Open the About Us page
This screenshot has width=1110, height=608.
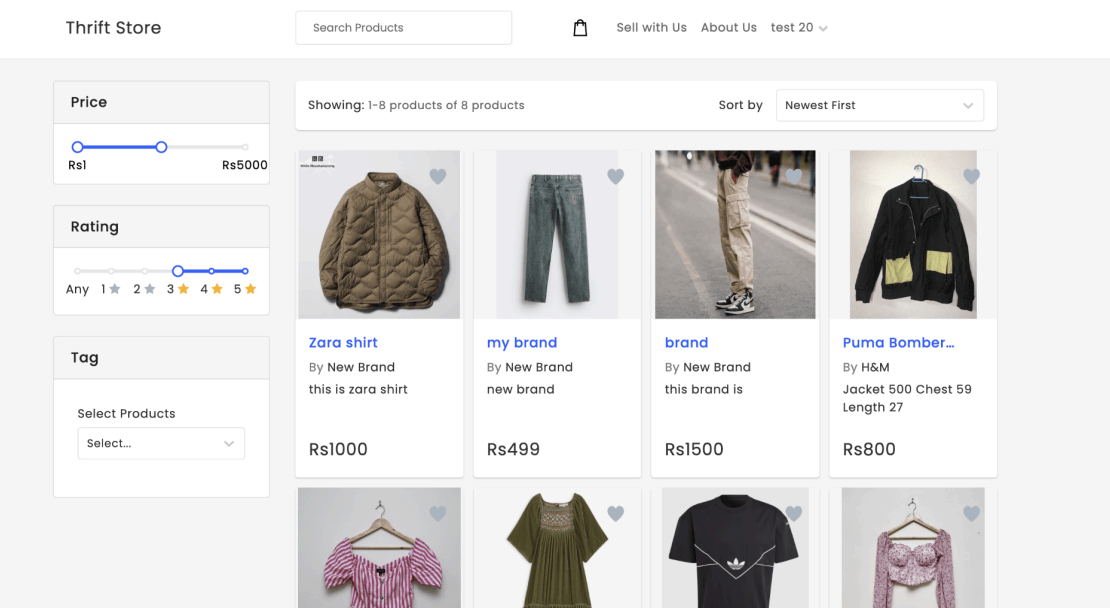pos(728,27)
